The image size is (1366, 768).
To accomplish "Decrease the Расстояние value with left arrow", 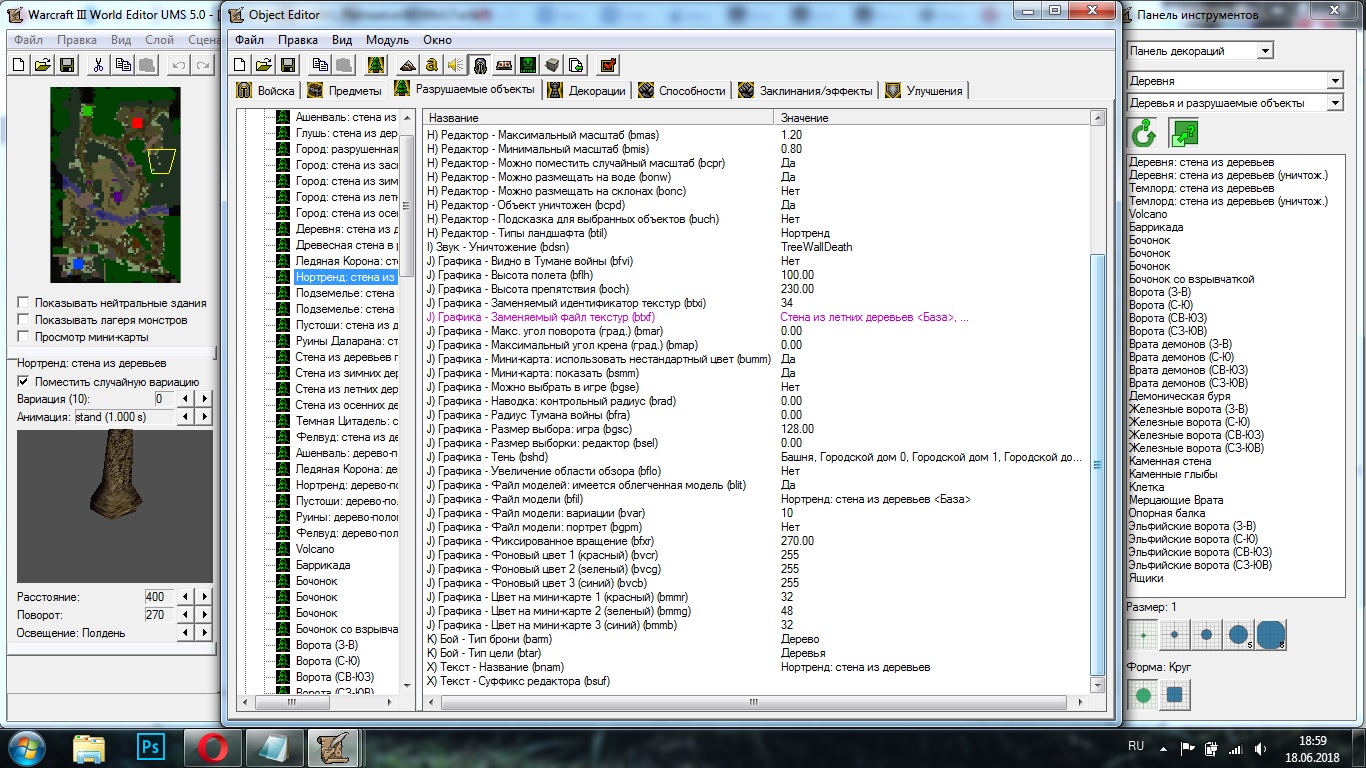I will (x=186, y=597).
